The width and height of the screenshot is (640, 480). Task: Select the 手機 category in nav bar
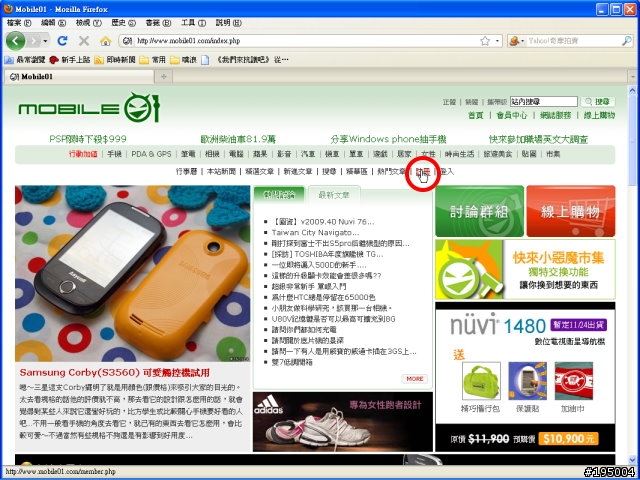click(114, 154)
